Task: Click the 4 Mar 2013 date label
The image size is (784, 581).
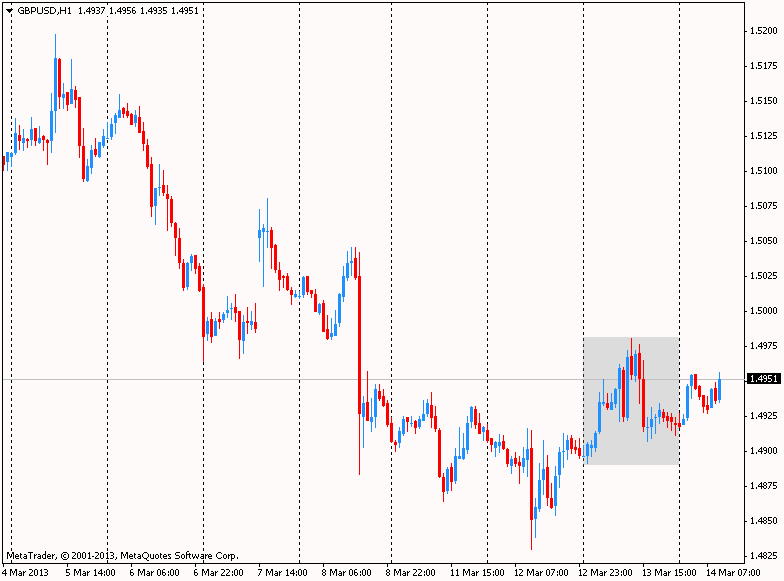Action: [x=25, y=572]
